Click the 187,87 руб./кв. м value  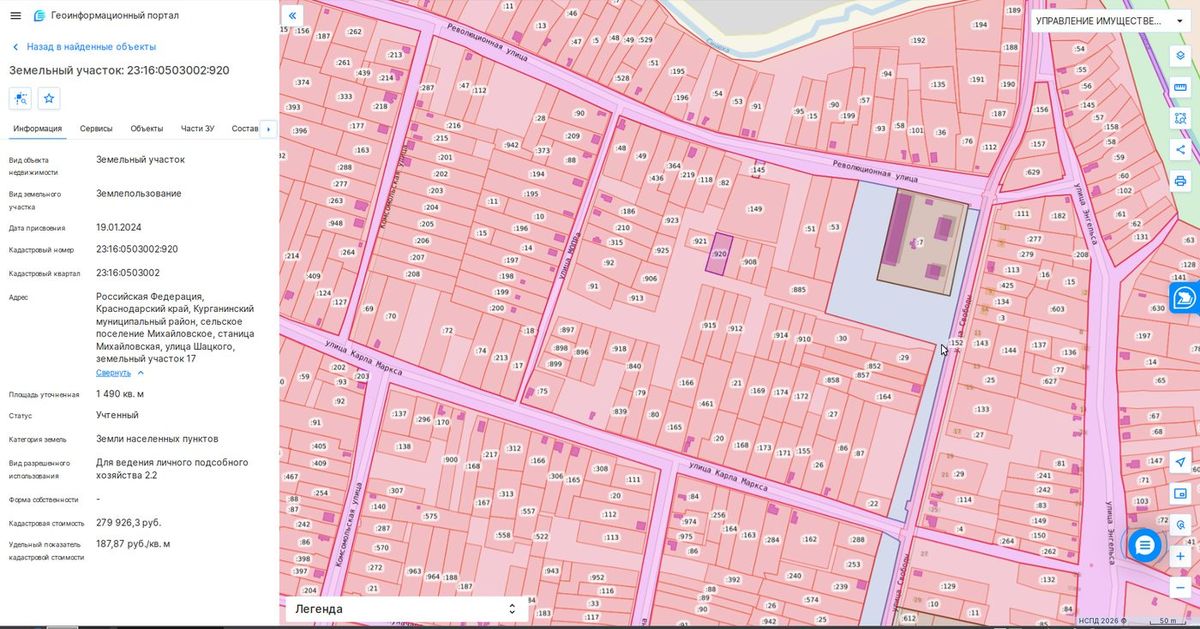(x=133, y=544)
